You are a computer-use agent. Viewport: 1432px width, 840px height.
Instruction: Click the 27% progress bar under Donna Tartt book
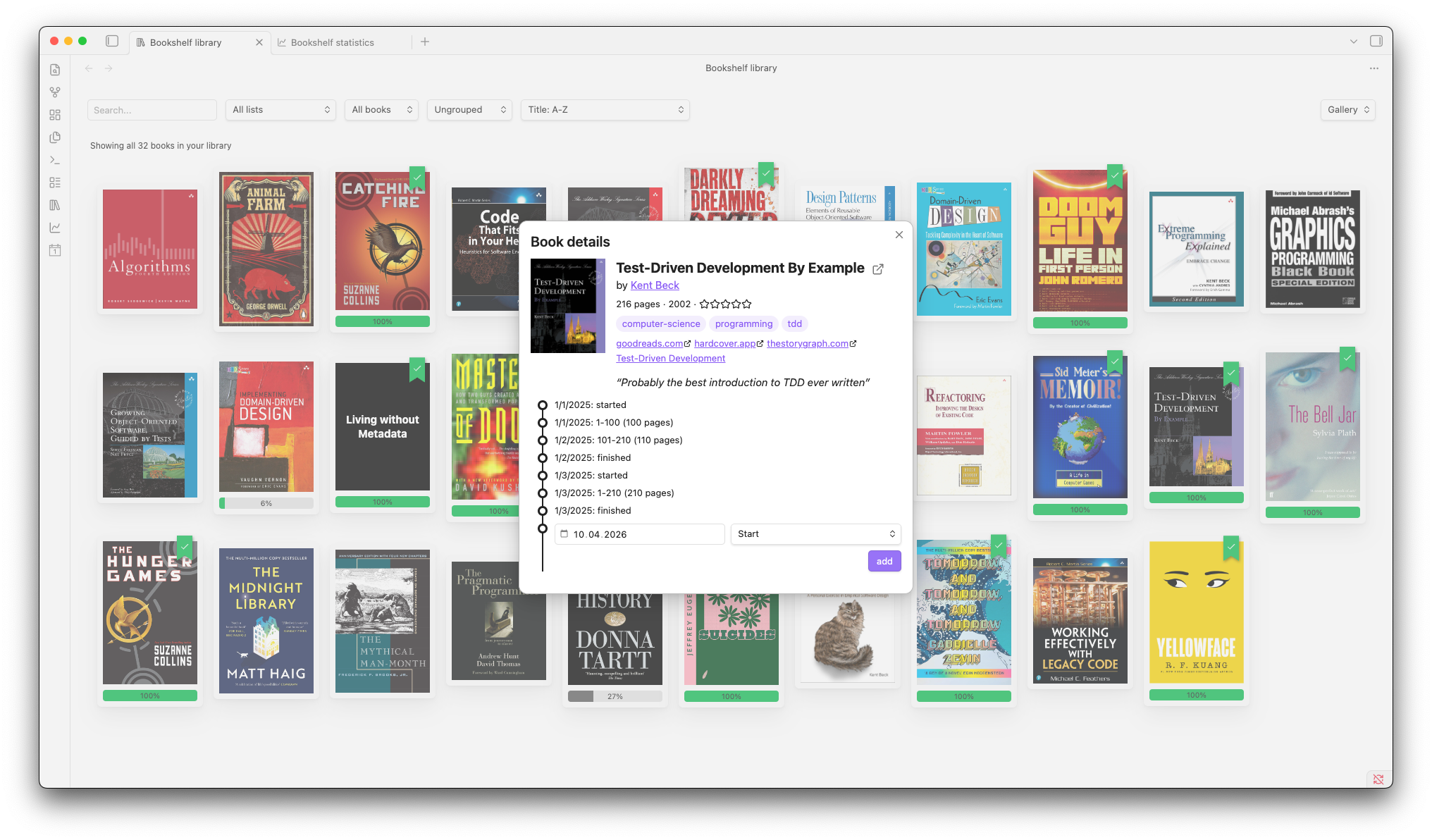point(615,696)
